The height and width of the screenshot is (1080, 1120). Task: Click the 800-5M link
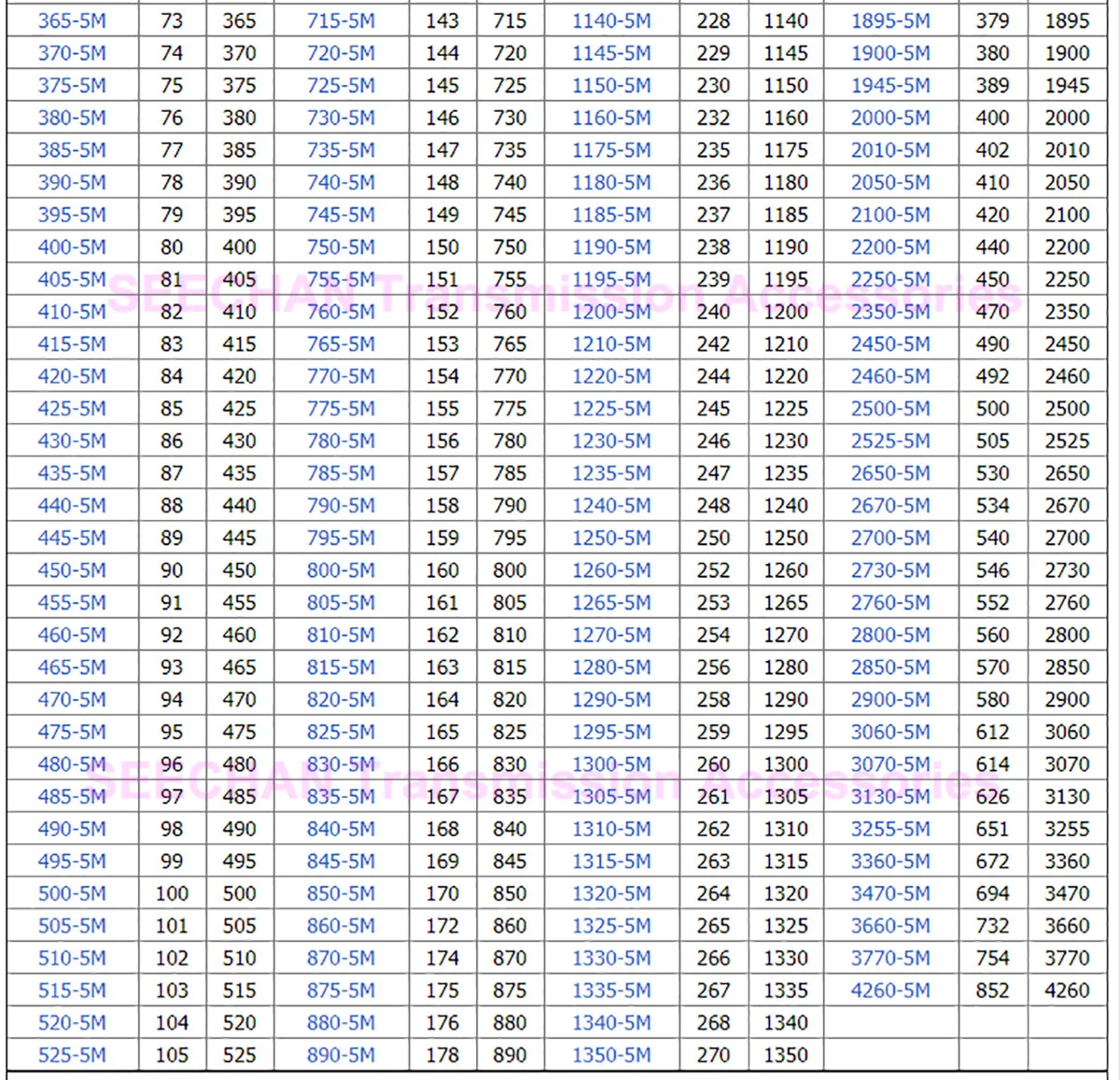(341, 570)
